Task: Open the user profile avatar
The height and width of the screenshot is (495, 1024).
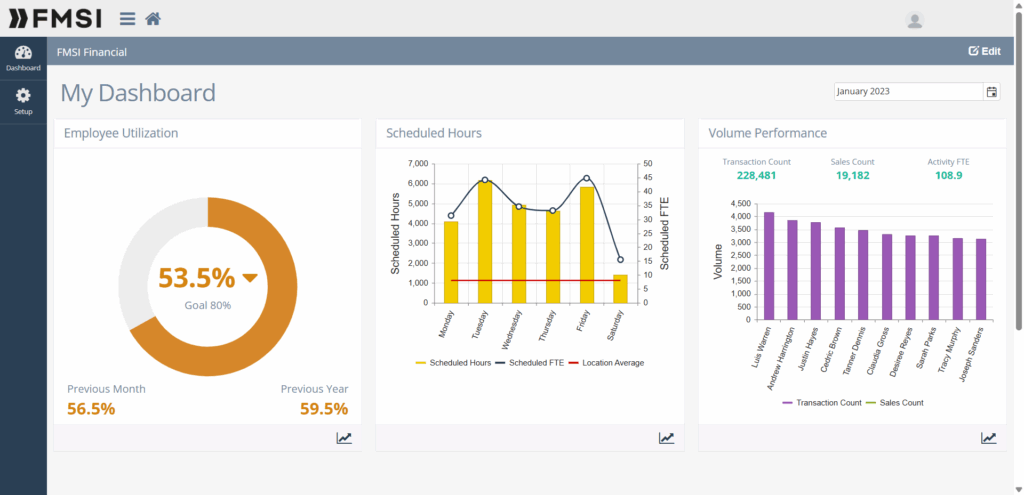Action: point(914,20)
